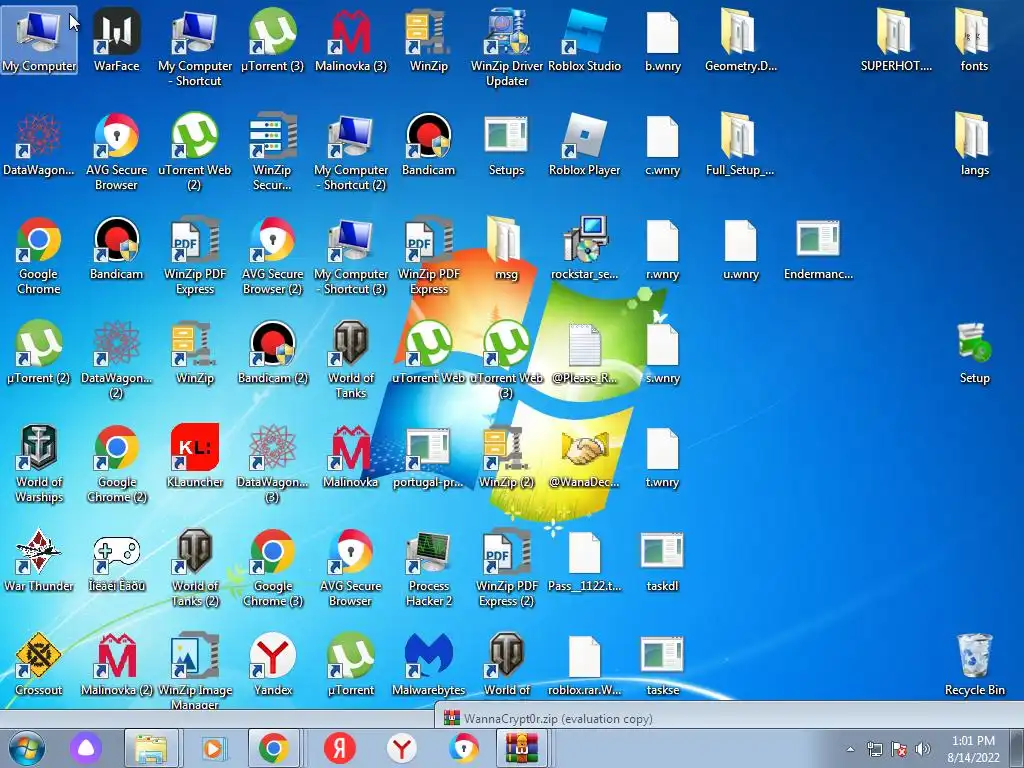Open Windows Explorer from the taskbar
The image size is (1024, 768).
pyautogui.click(x=151, y=748)
